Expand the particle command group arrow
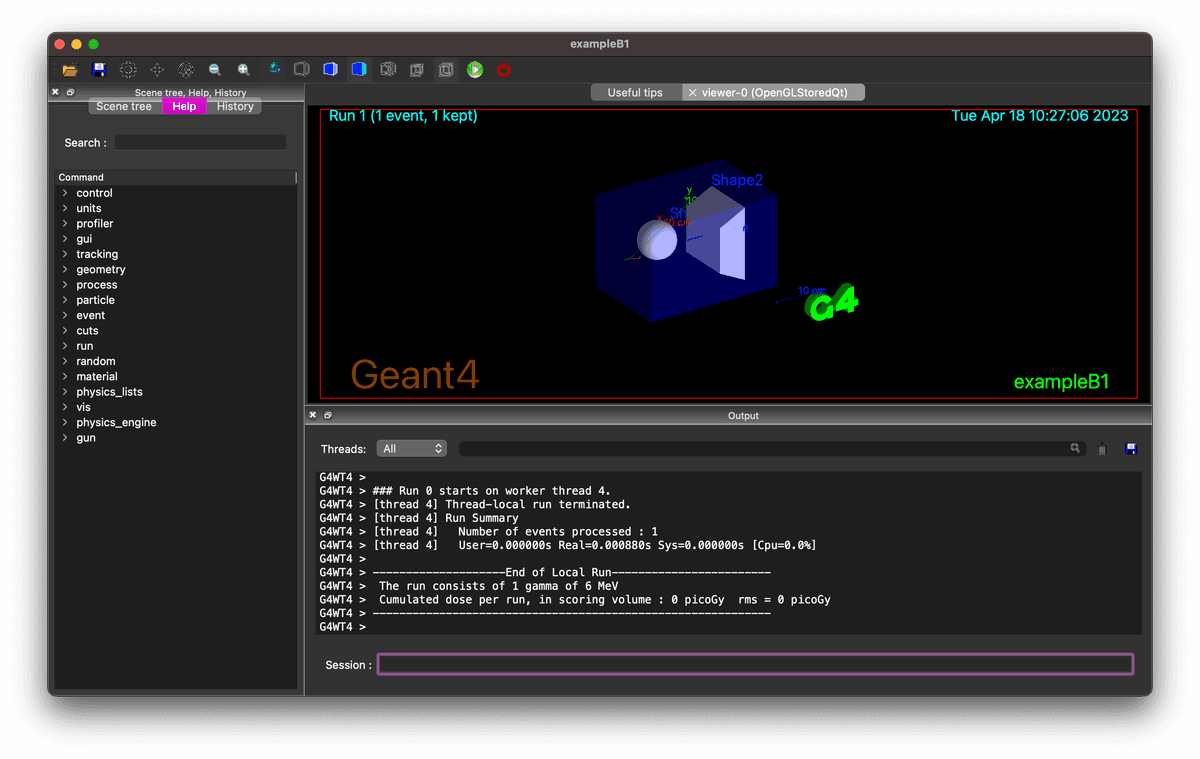Image resolution: width=1200 pixels, height=759 pixels. pos(65,300)
